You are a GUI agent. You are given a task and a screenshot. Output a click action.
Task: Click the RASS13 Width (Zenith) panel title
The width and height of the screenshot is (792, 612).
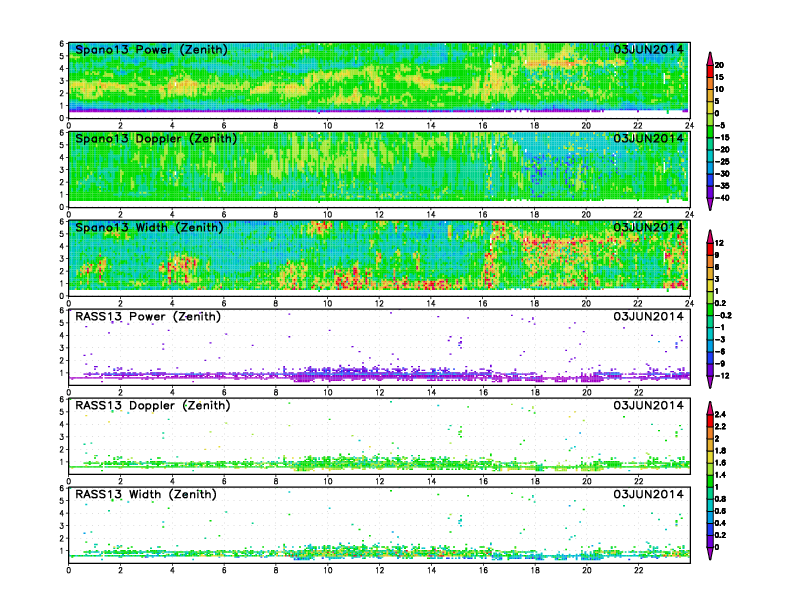tap(146, 494)
